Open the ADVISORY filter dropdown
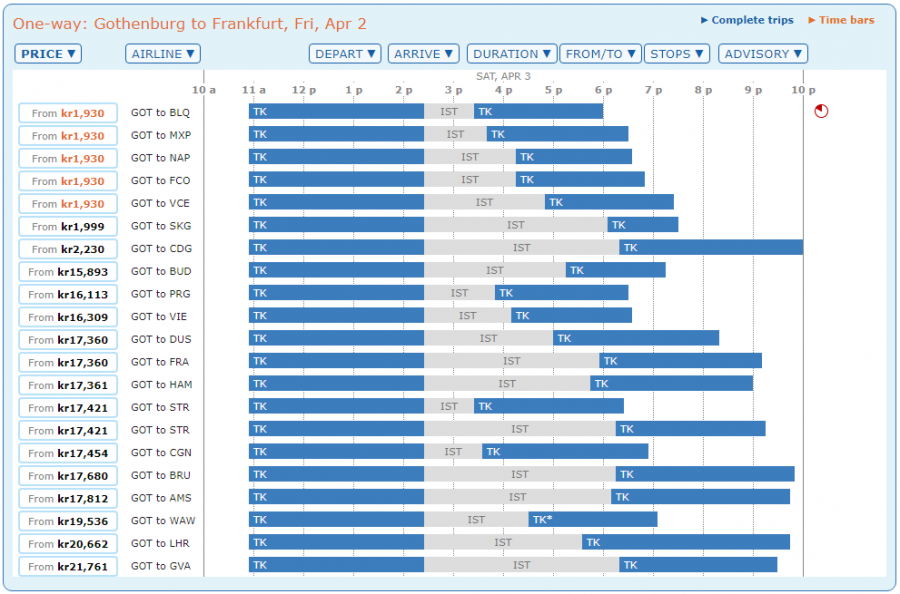This screenshot has width=900, height=594. point(762,54)
